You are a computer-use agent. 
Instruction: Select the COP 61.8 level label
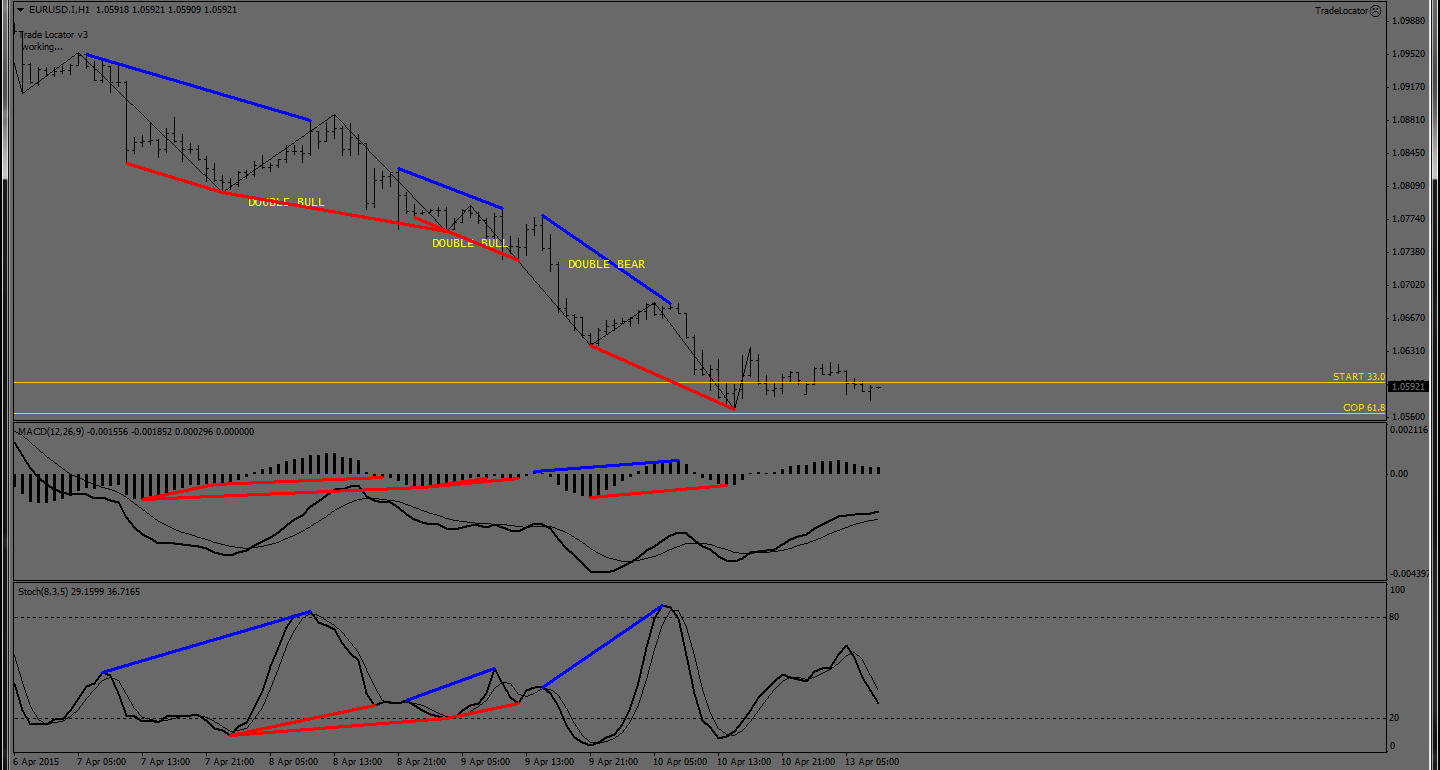tap(1363, 408)
